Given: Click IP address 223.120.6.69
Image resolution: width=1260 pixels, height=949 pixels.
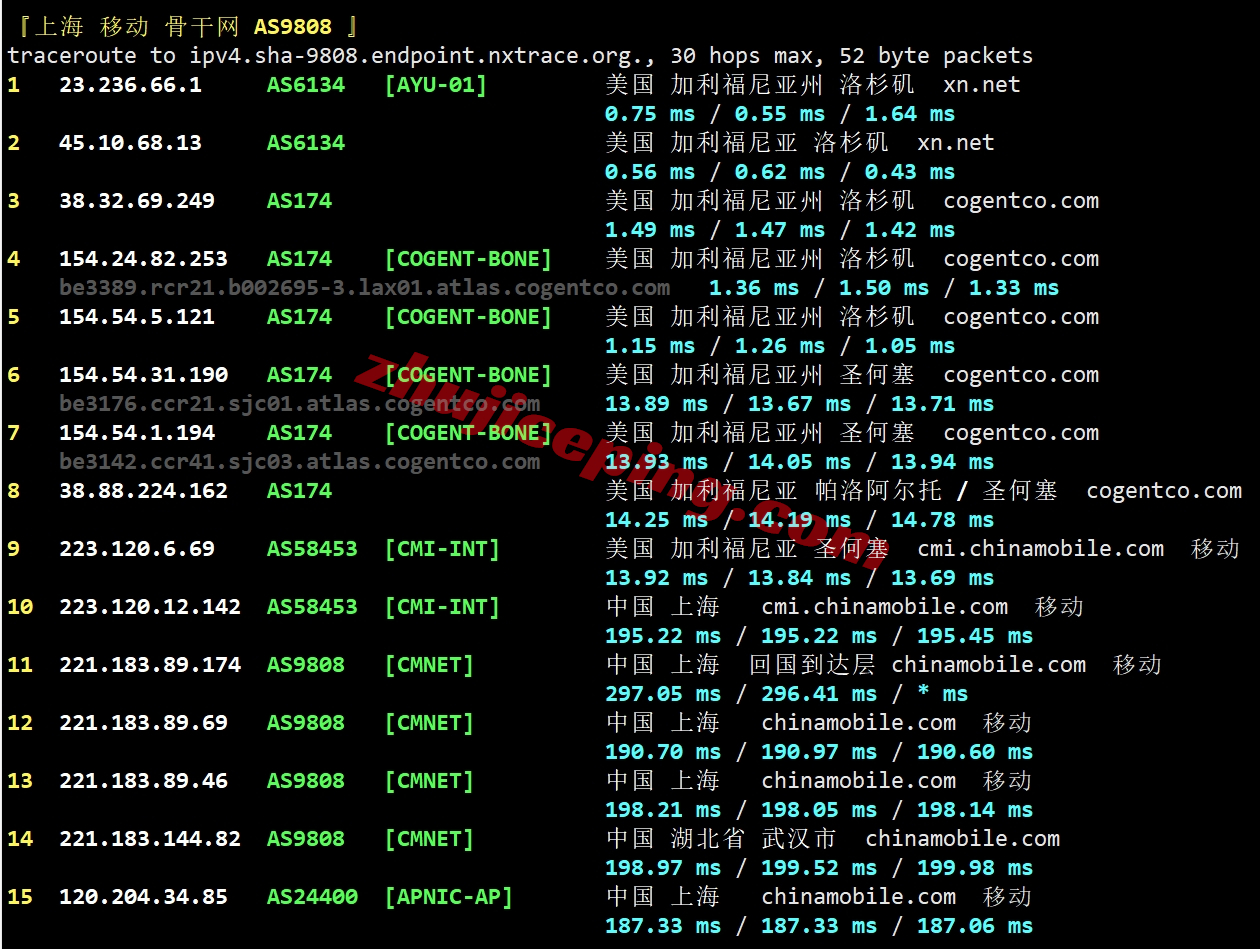Looking at the screenshot, I should pos(137,548).
